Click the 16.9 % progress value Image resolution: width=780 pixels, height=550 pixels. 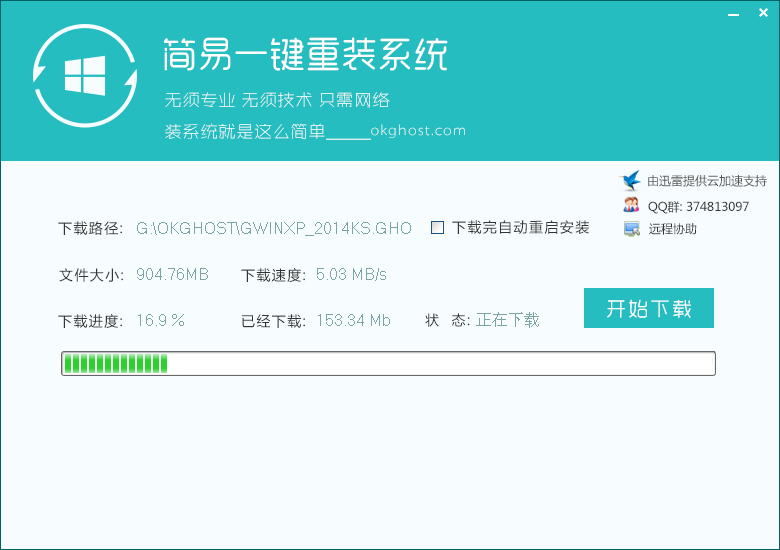point(160,320)
